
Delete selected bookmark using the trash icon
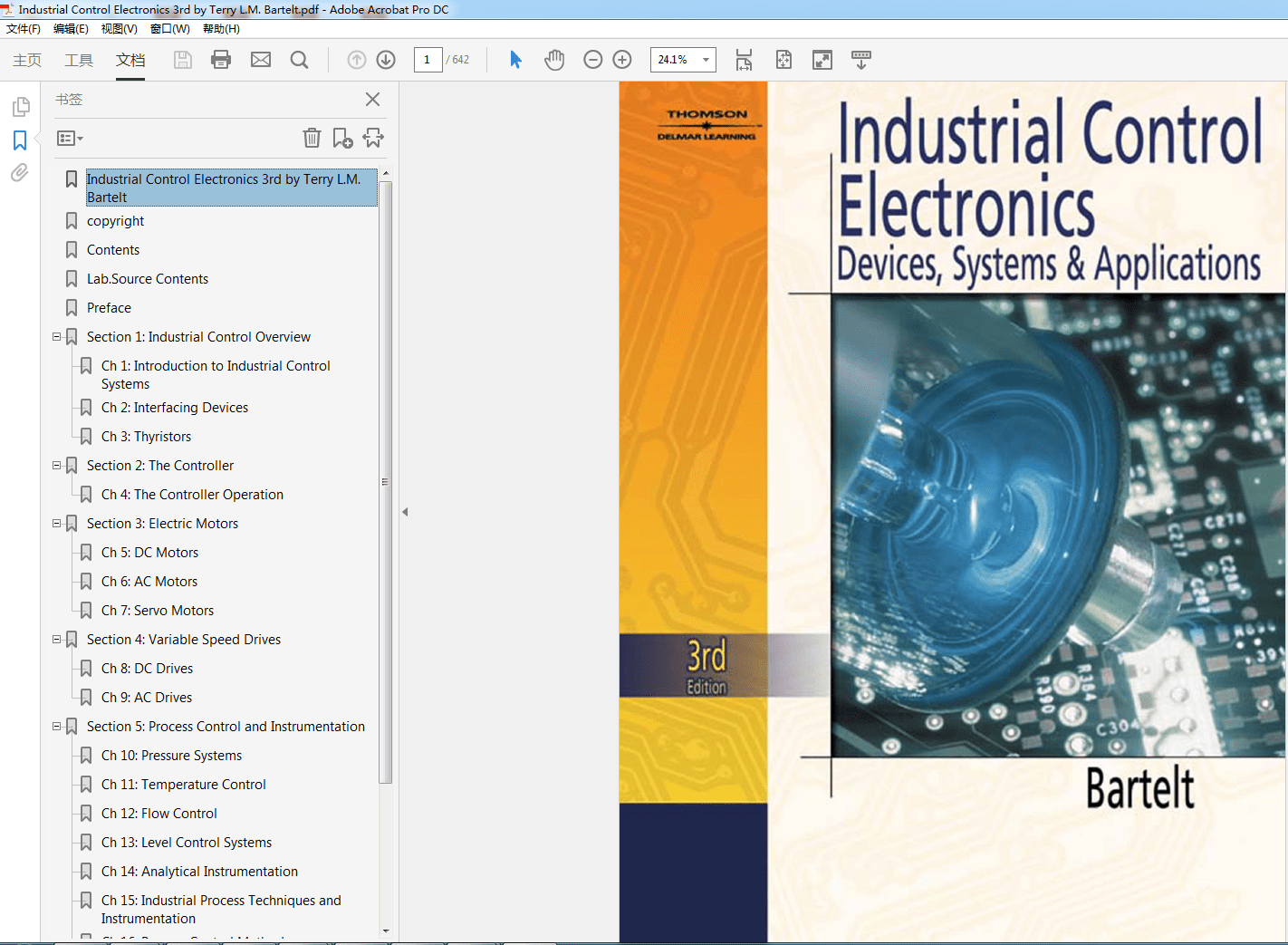[x=312, y=138]
